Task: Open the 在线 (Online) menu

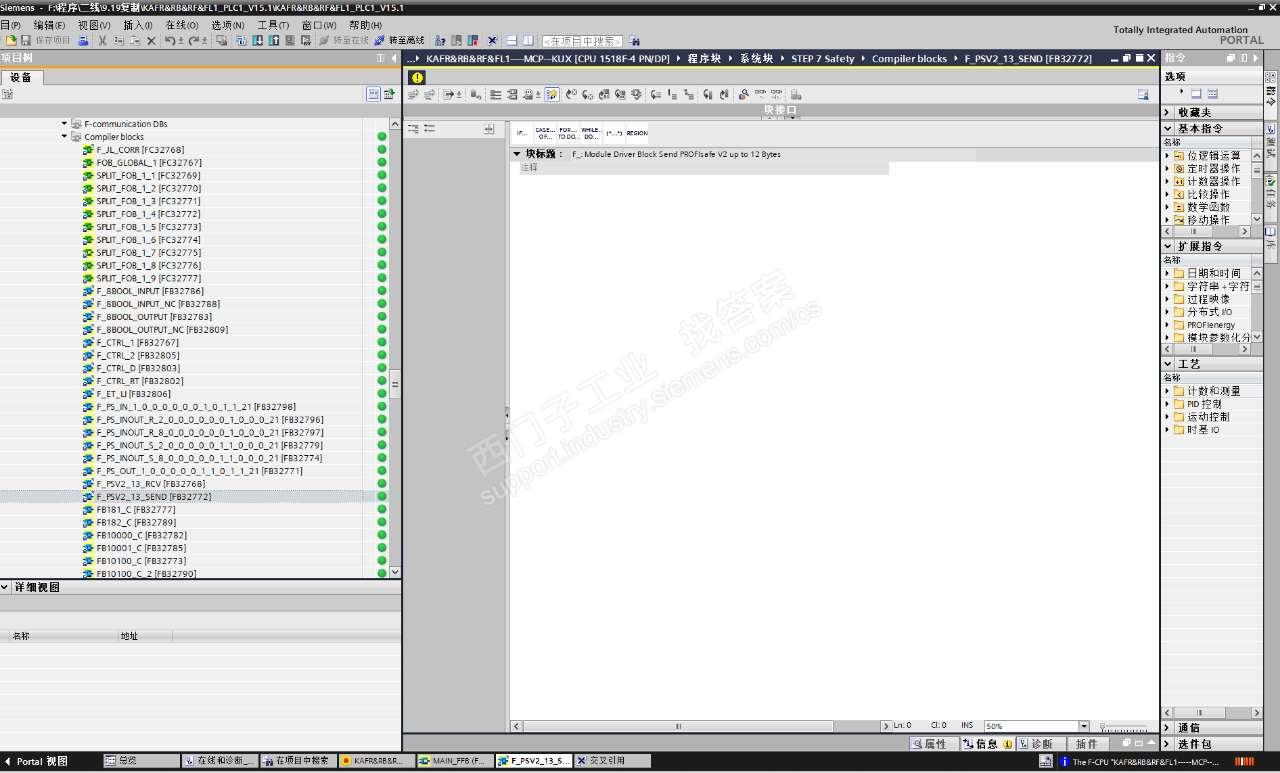Action: [x=182, y=25]
